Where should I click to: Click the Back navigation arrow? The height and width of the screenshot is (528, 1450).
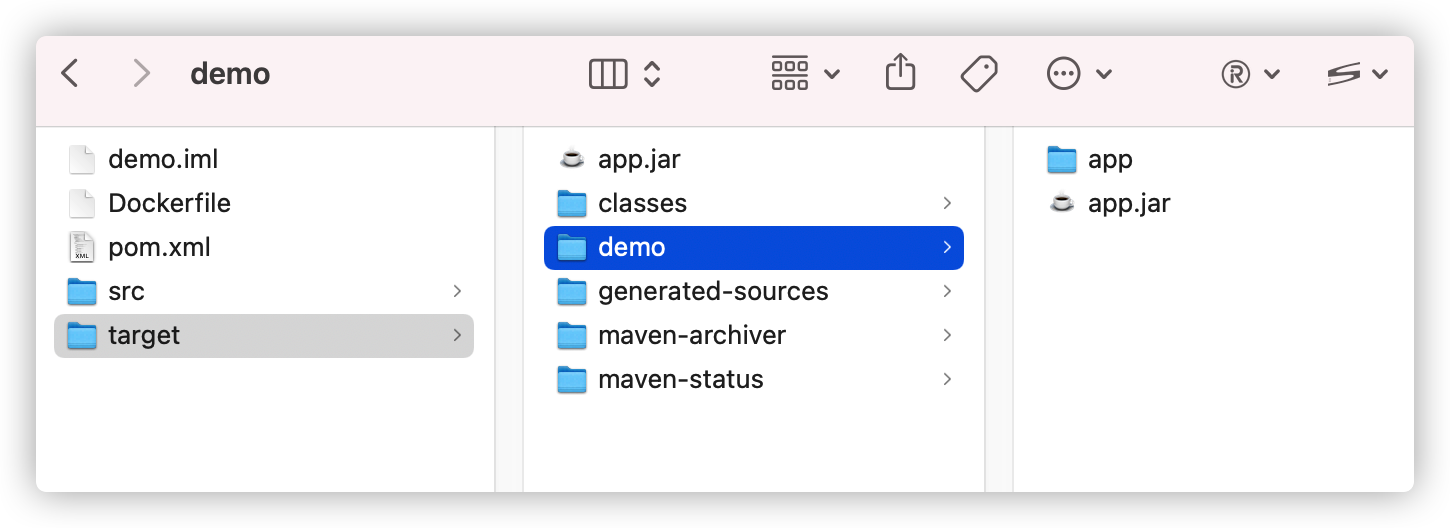coord(70,74)
